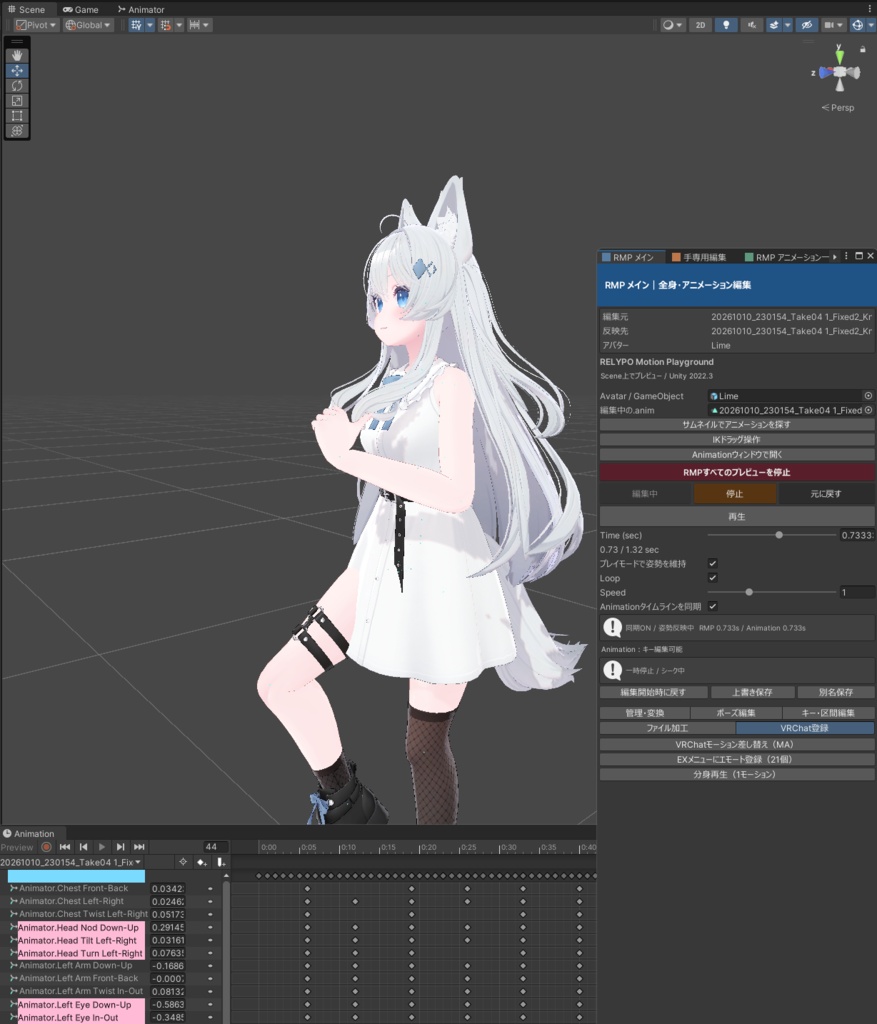Select the Move tool
This screenshot has width=877, height=1024.
click(17, 71)
